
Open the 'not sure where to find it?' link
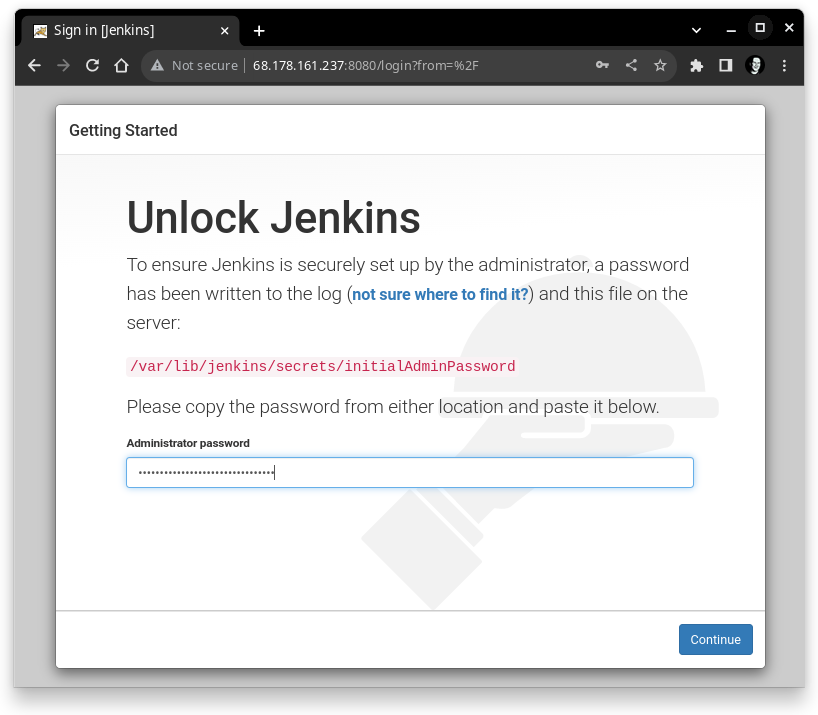click(440, 295)
